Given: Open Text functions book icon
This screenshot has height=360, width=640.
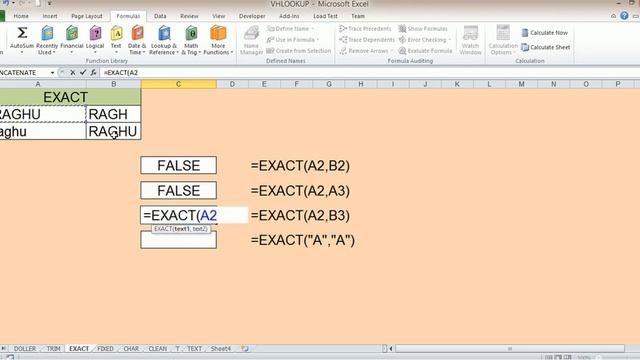Looking at the screenshot, I should pos(116,33).
